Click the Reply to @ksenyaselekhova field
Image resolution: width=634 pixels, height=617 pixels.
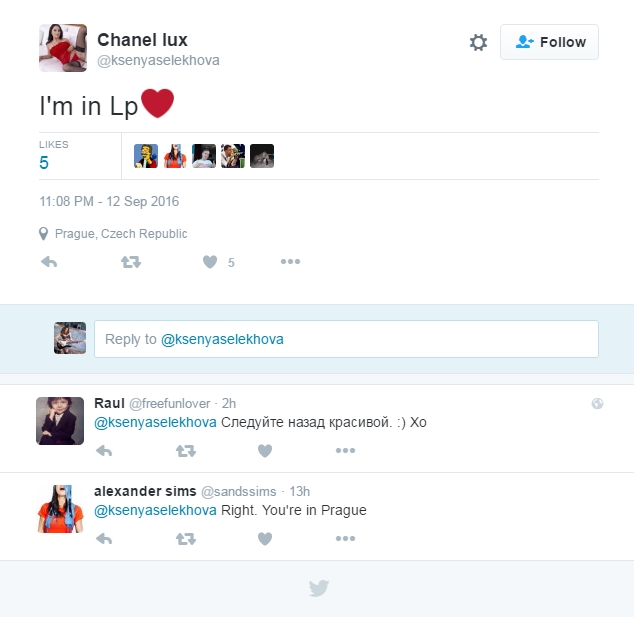346,339
